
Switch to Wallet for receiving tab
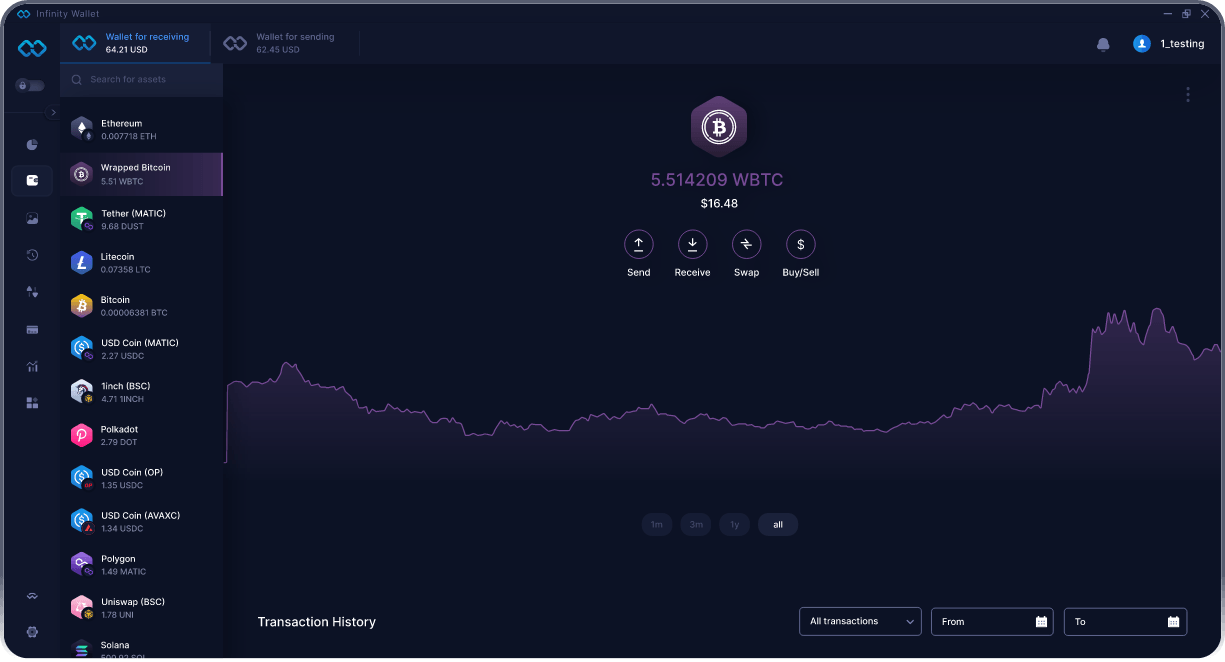pyautogui.click(x=136, y=43)
